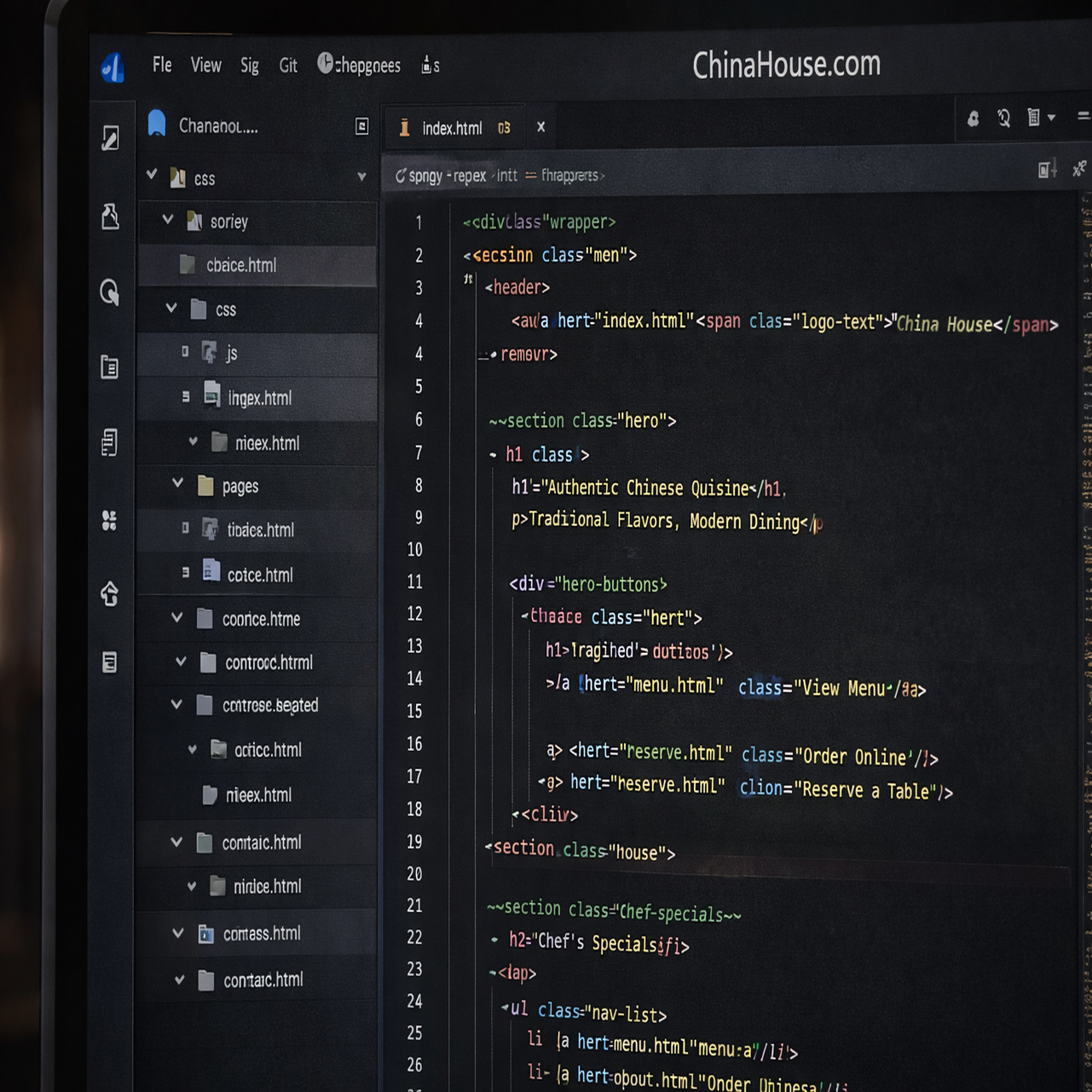Click the fold arrow on line 7

click(493, 455)
